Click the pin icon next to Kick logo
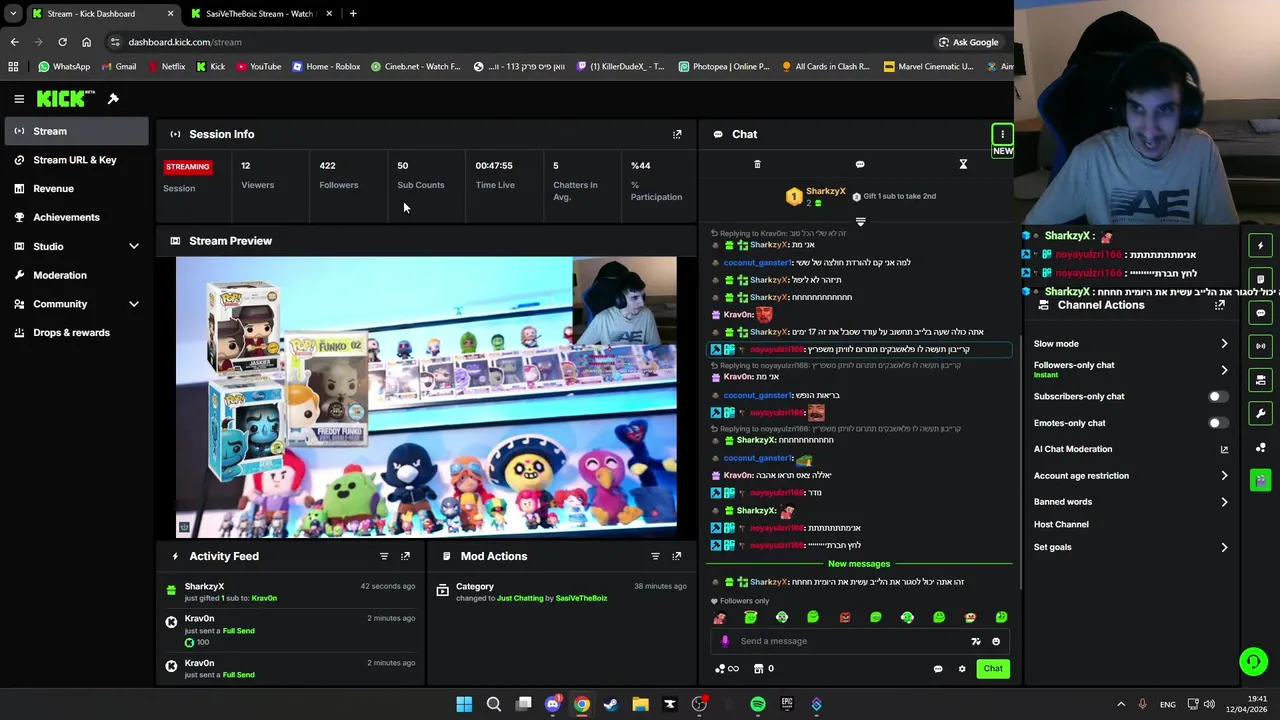The width and height of the screenshot is (1280, 720). [113, 99]
